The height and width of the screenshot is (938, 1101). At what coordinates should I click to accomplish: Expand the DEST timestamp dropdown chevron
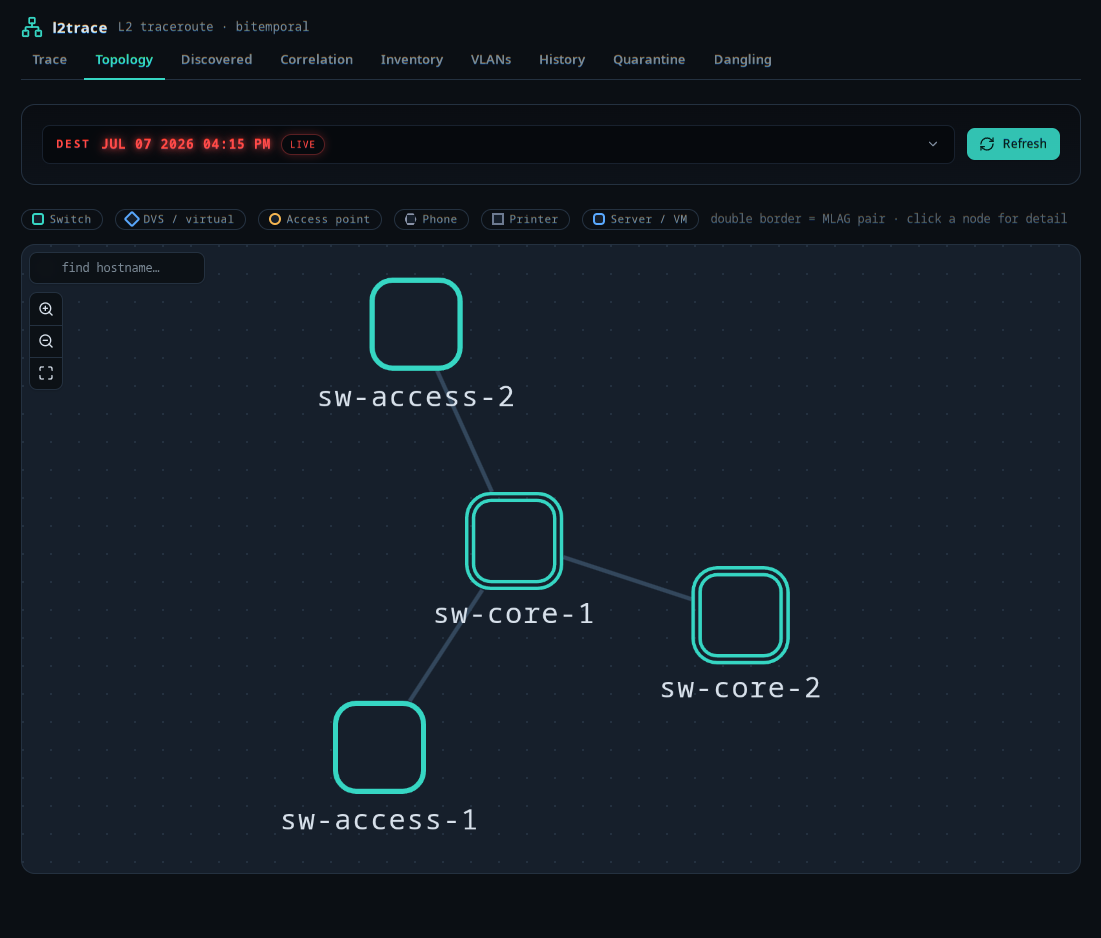932,144
